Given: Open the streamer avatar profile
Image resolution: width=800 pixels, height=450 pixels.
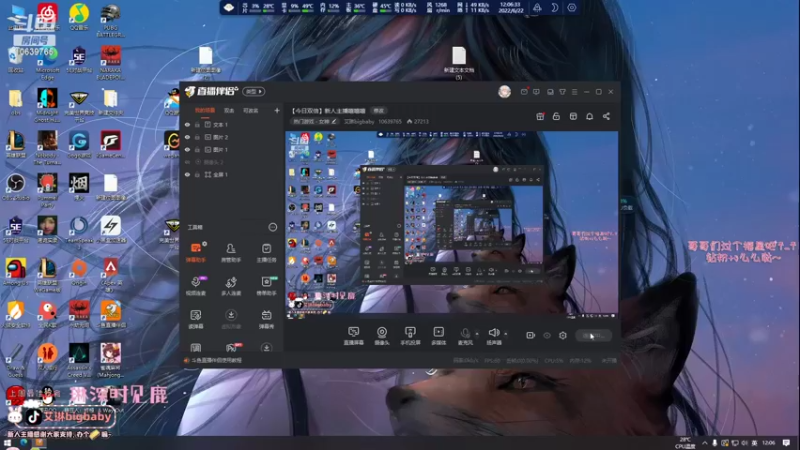Looking at the screenshot, I should (504, 92).
